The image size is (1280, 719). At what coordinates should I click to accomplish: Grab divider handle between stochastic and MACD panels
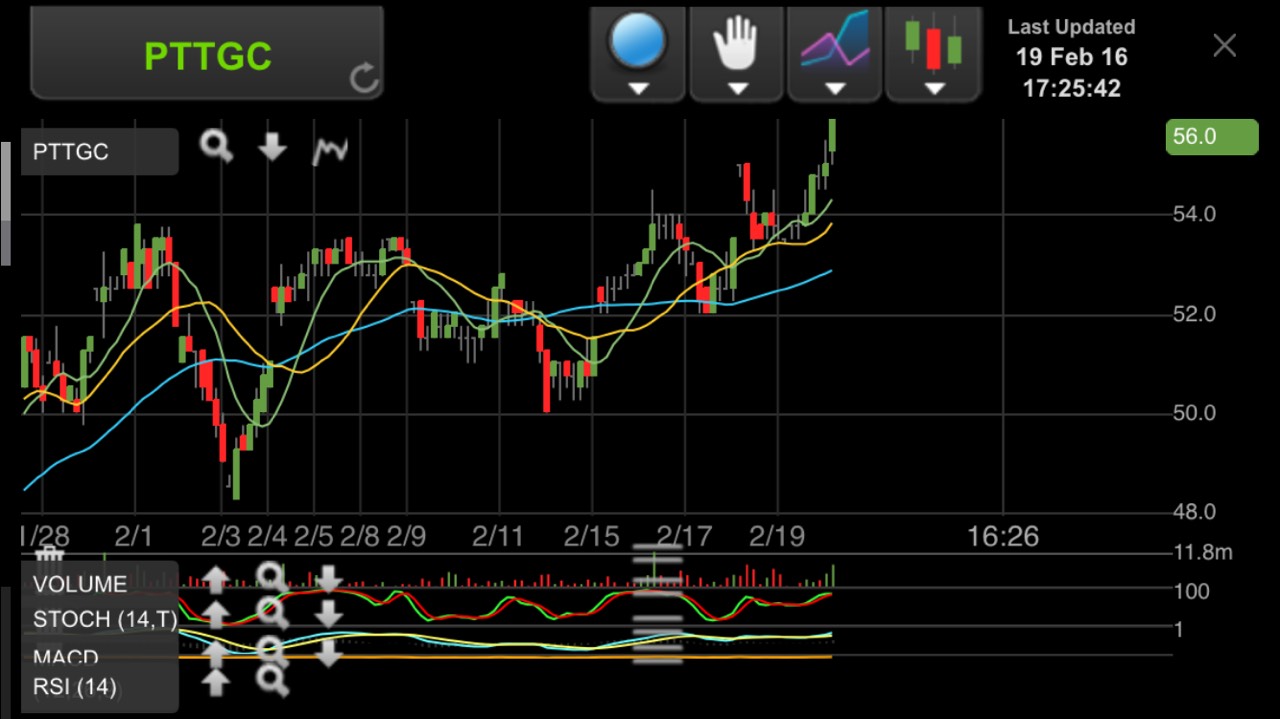(x=657, y=627)
